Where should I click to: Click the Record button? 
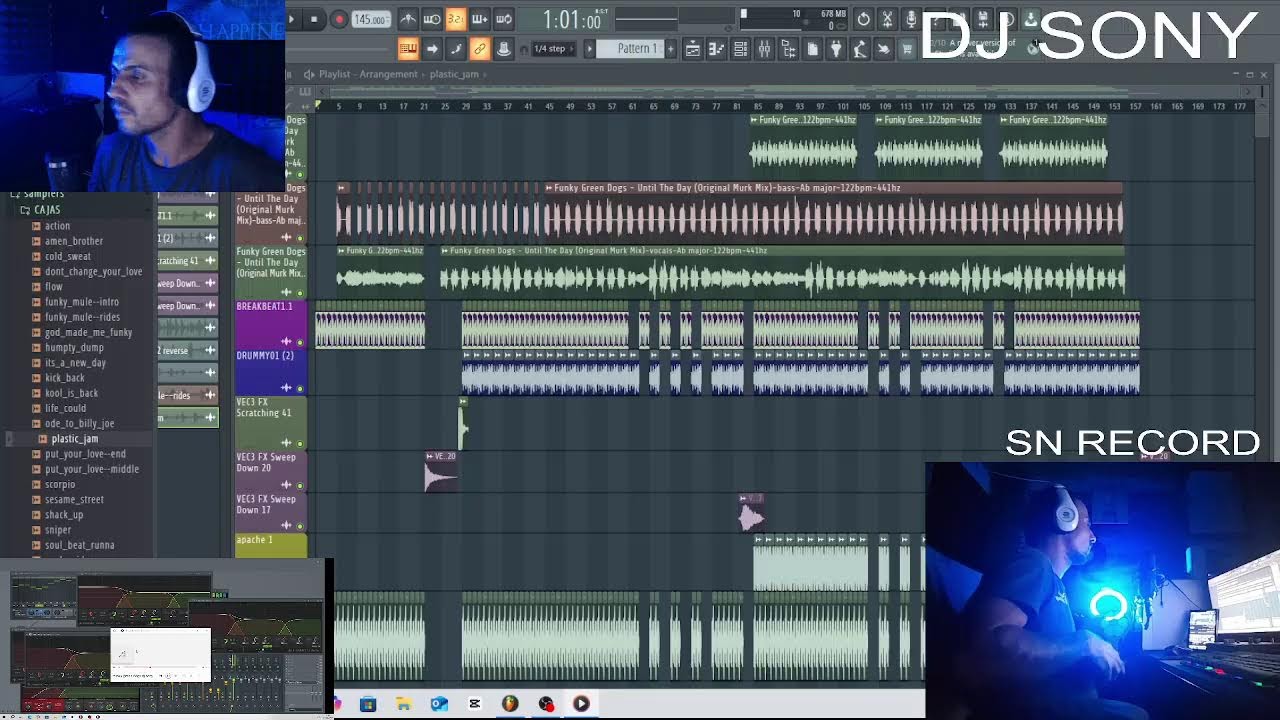tap(339, 19)
